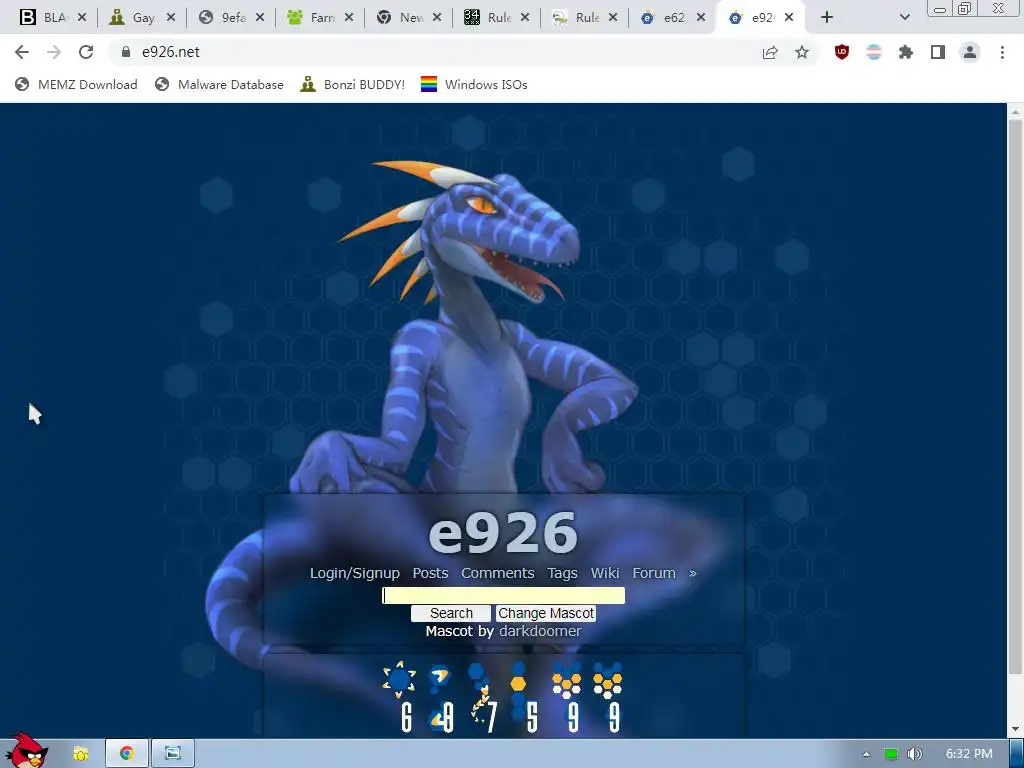Image resolution: width=1024 pixels, height=768 pixels.
Task: Open the taskbar window switcher program
Action: (172, 754)
